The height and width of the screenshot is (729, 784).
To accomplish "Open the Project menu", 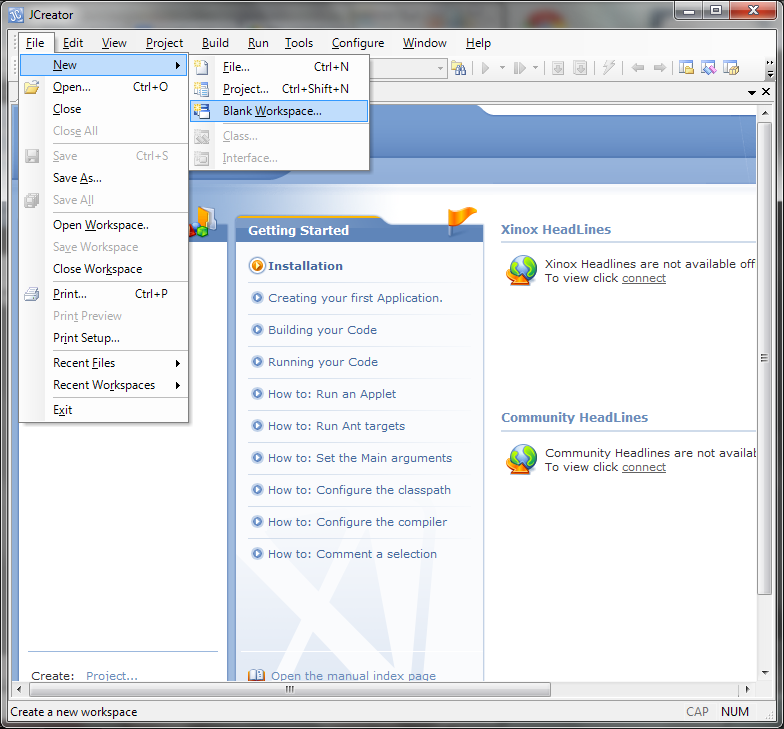I will 164,43.
